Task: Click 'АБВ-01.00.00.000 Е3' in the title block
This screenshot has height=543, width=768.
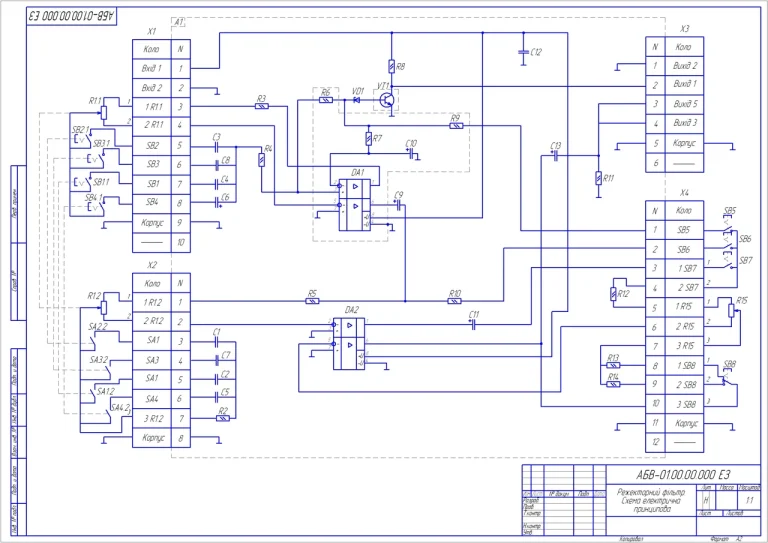Action: [683, 474]
